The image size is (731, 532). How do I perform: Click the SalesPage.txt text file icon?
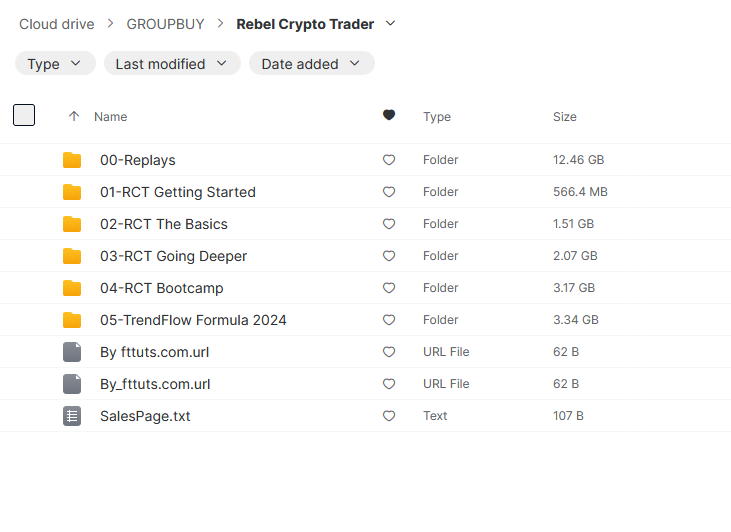[72, 416]
